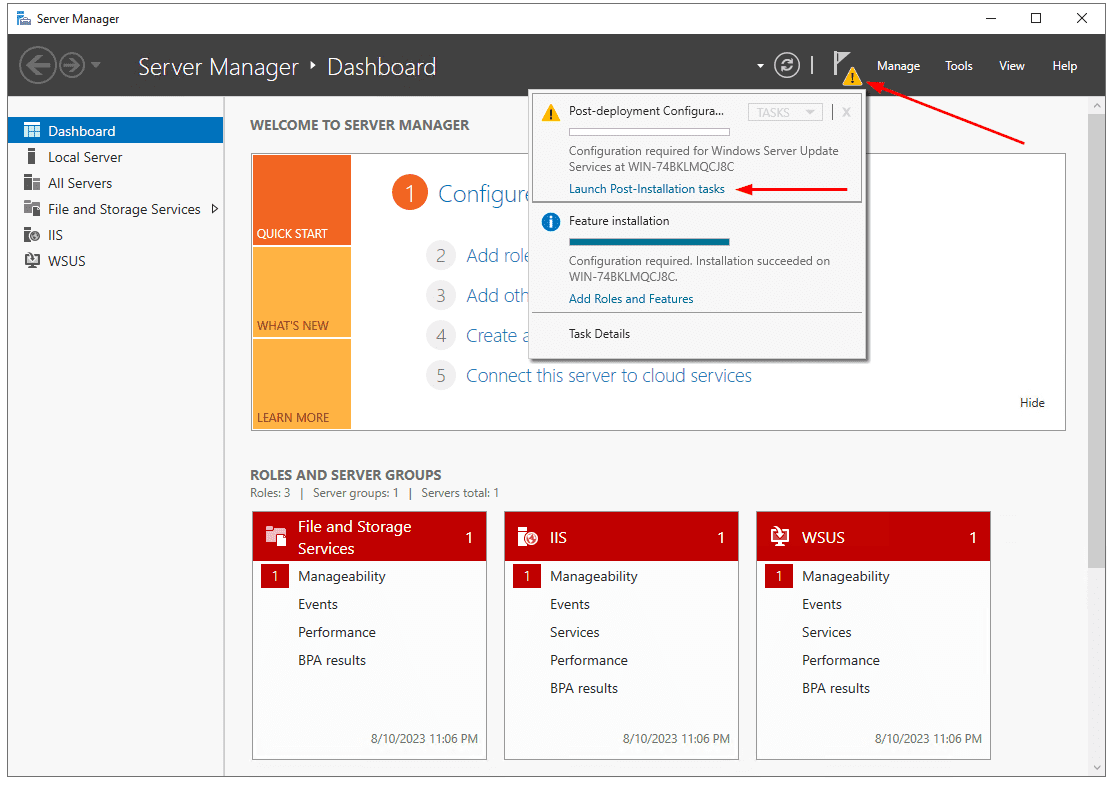Open Performance in the WSUS tile
Screen dimensions: 1111x785
pos(840,660)
